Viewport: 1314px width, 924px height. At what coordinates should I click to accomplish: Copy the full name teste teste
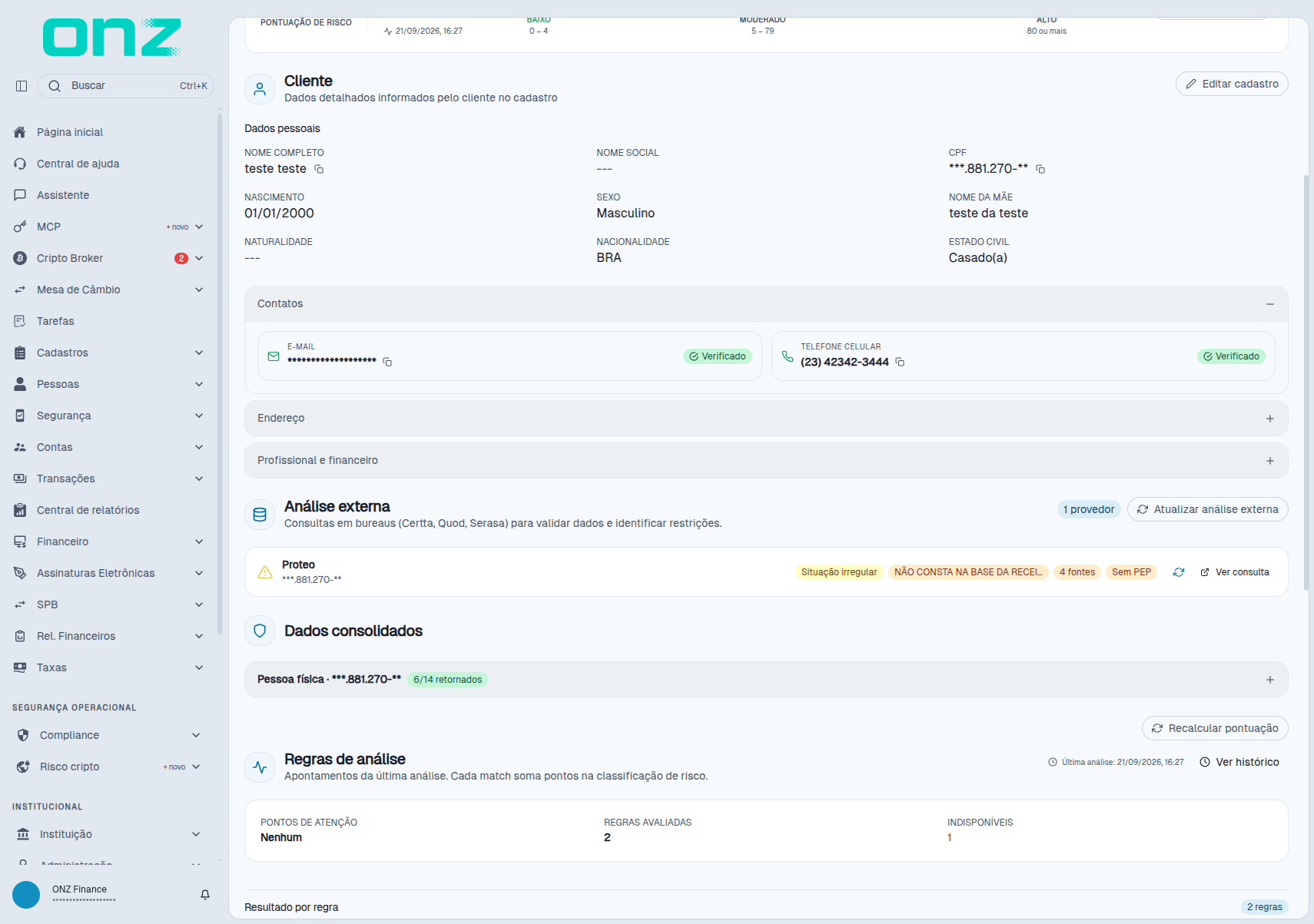tap(319, 169)
